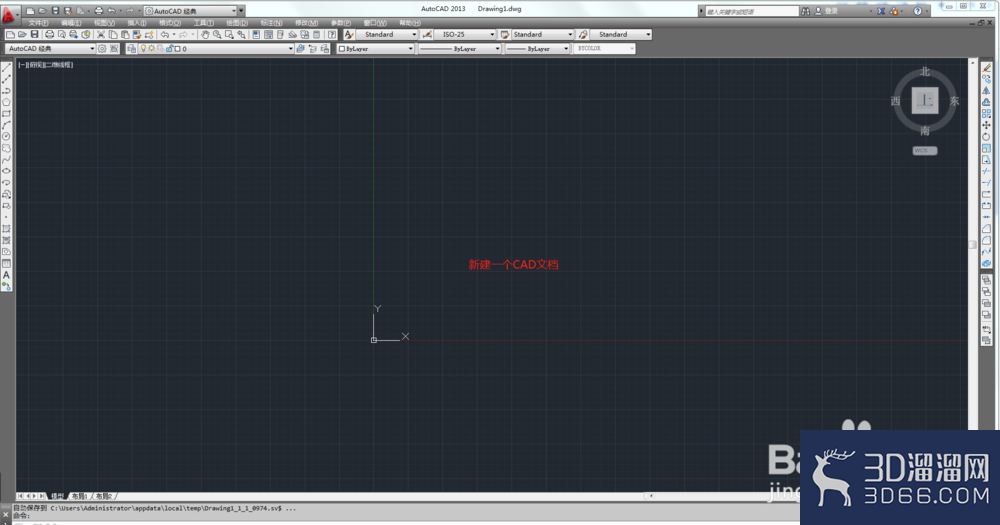Click the Exchange Apps X icon
This screenshot has height=525, width=1000.
coord(881,11)
